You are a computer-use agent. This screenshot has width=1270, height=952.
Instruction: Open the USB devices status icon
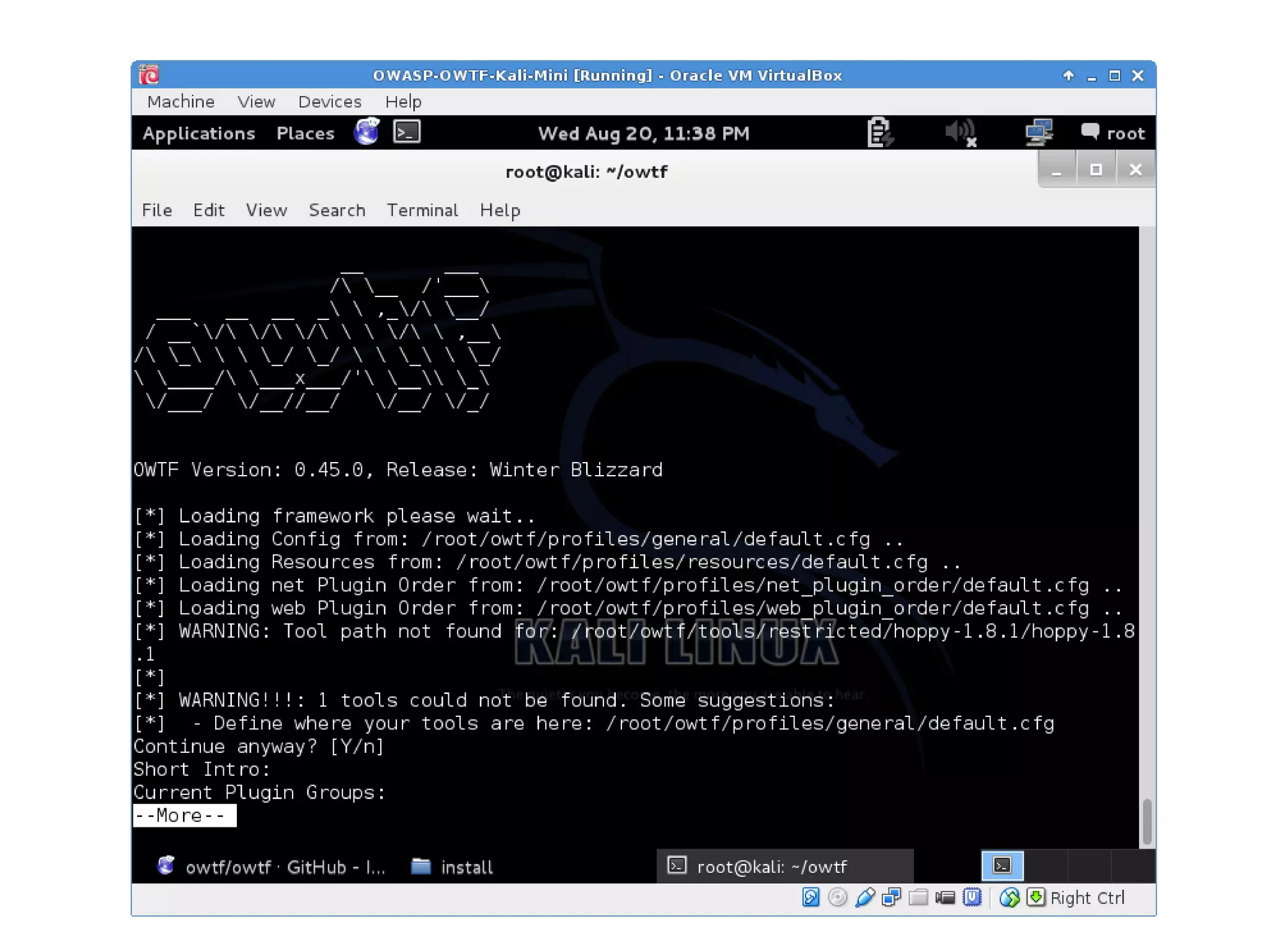click(x=864, y=897)
